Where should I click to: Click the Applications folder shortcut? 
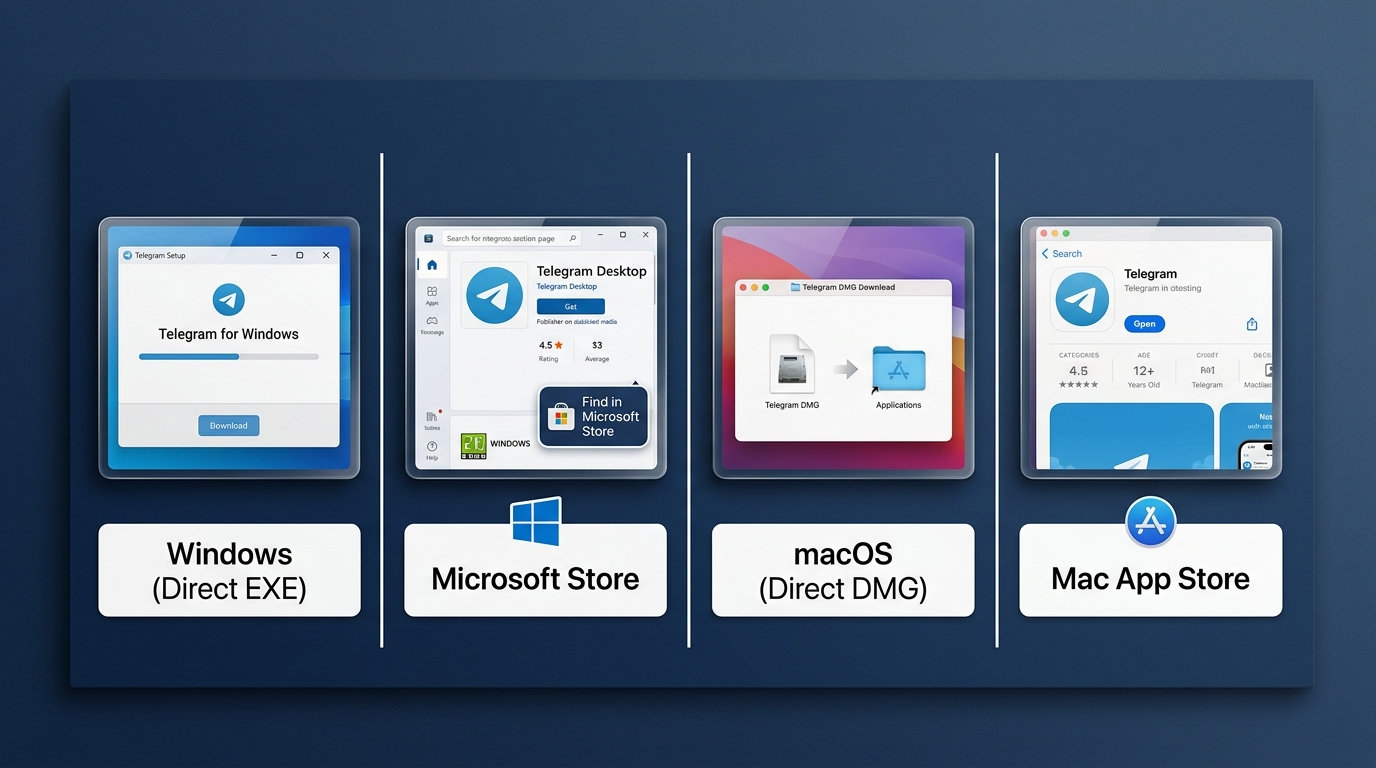[x=898, y=368]
